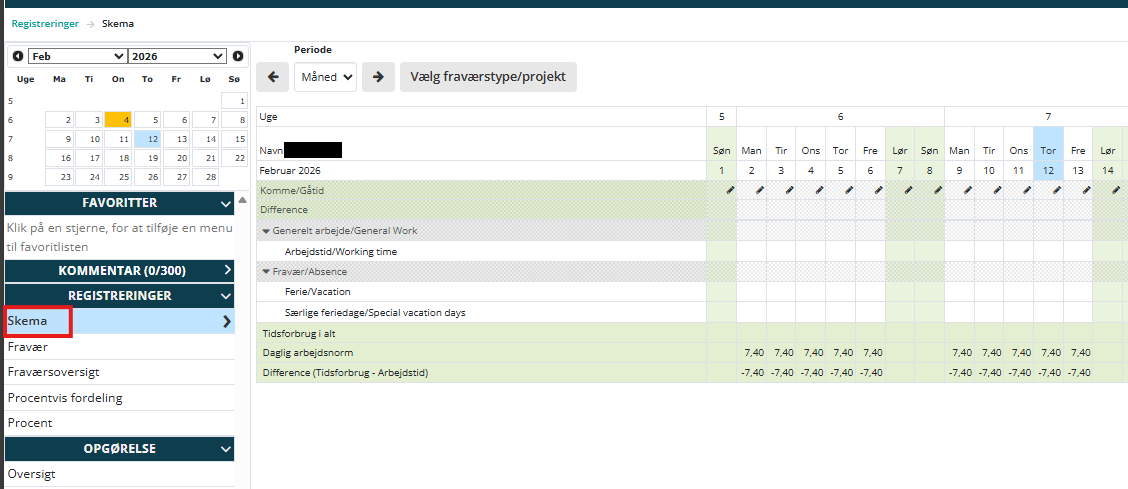
Task: Go to previous month in mini calendar
Action: pyautogui.click(x=18, y=57)
